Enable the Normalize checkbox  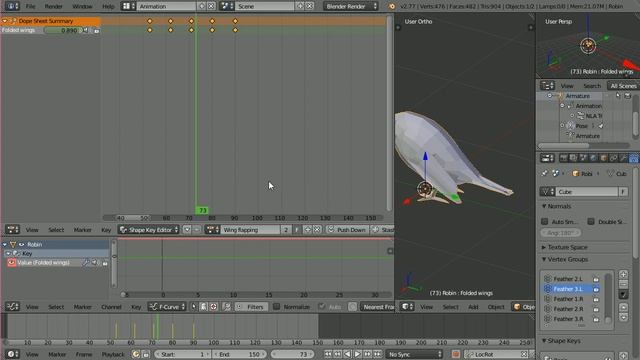click(276, 307)
